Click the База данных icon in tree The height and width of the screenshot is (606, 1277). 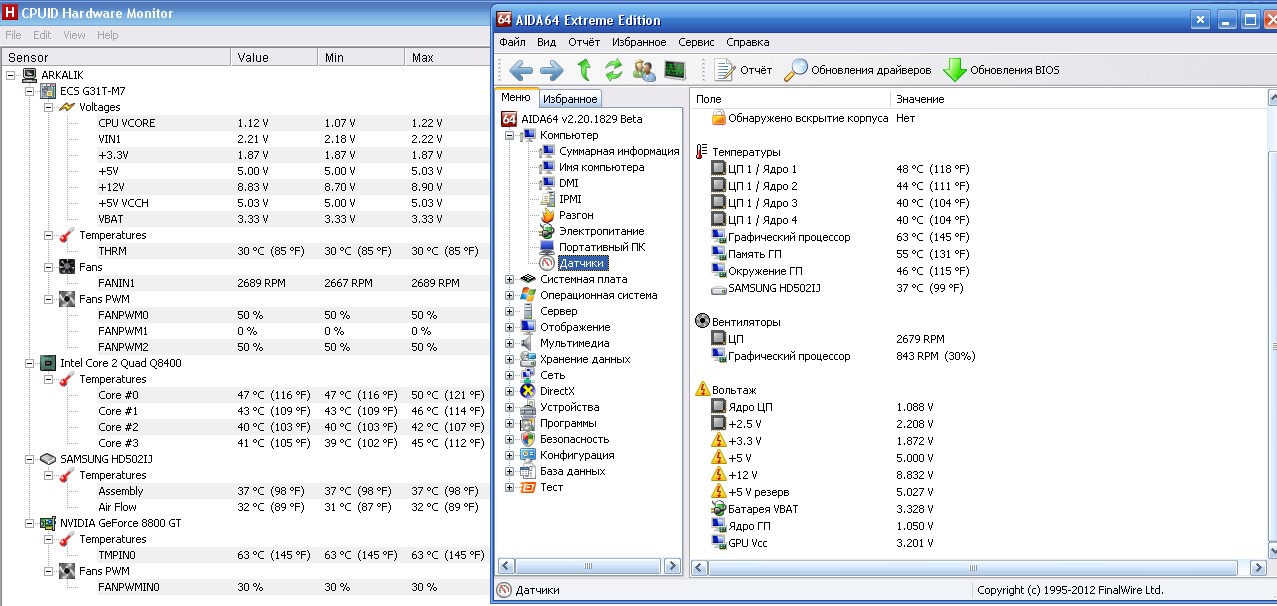click(x=528, y=471)
